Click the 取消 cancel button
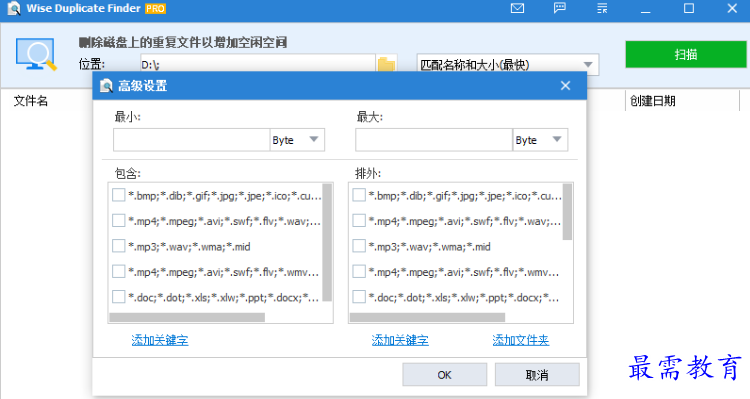Viewport: 750px width, 399px height. click(537, 375)
